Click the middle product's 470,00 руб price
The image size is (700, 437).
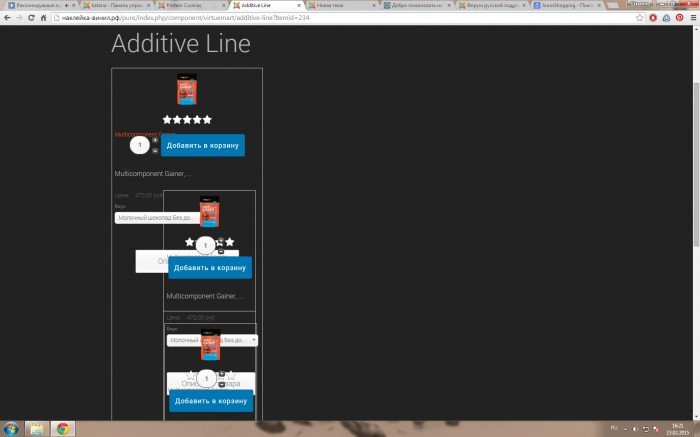pyautogui.click(x=200, y=317)
